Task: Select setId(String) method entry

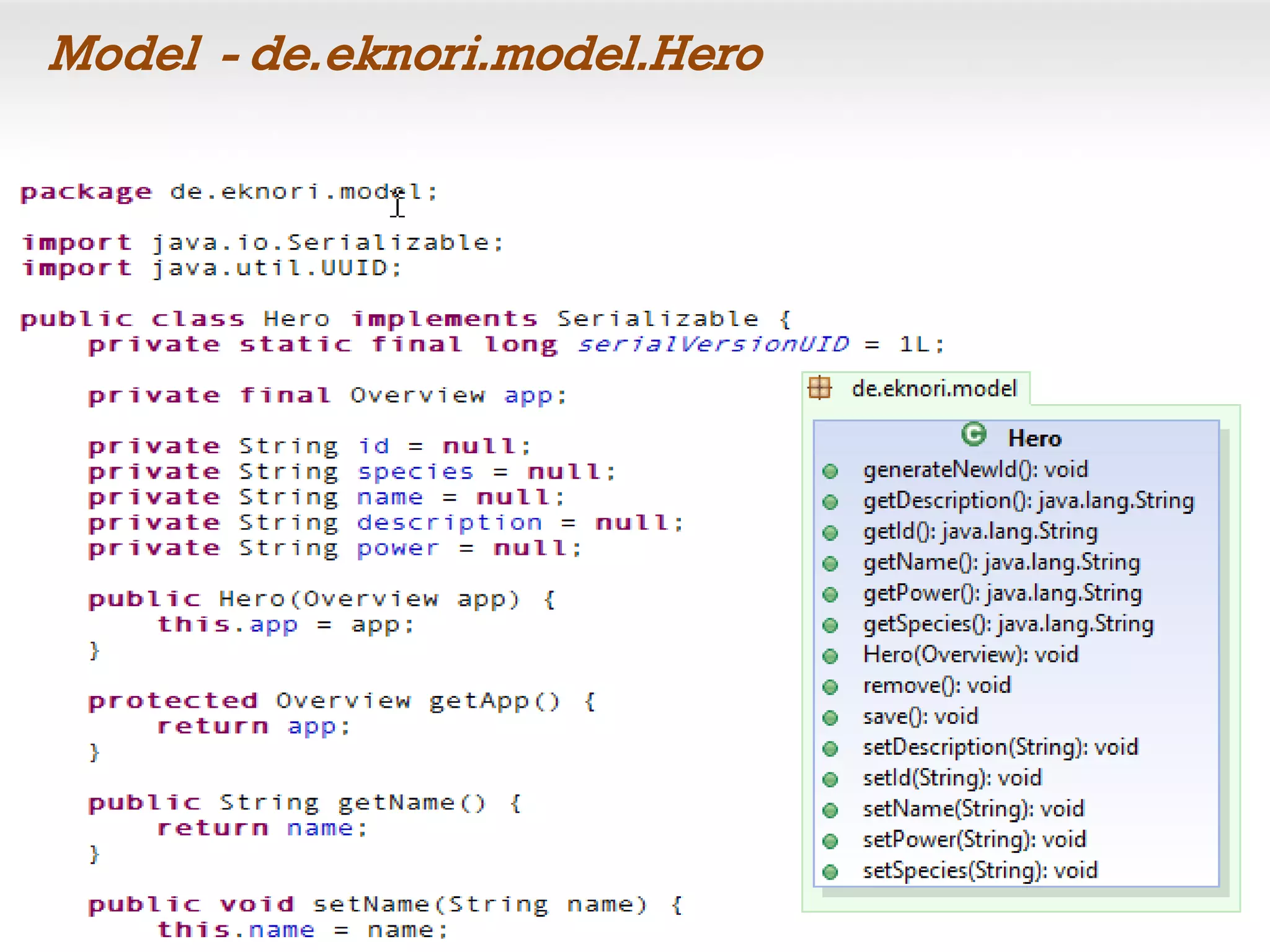Action: (952, 778)
